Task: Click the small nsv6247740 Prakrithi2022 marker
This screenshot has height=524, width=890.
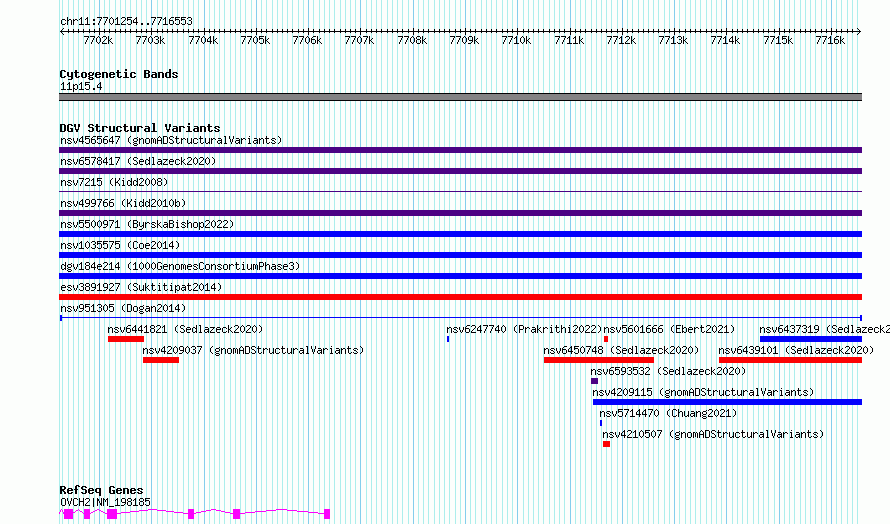Action: tap(448, 339)
